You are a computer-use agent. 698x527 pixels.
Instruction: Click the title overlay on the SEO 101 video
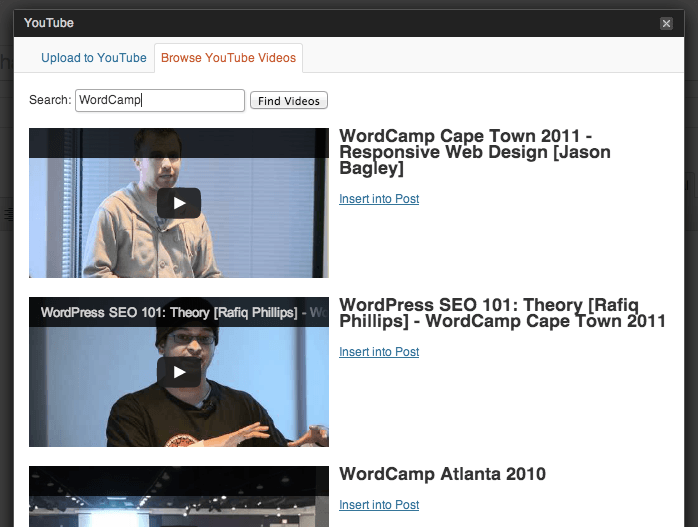click(x=179, y=312)
